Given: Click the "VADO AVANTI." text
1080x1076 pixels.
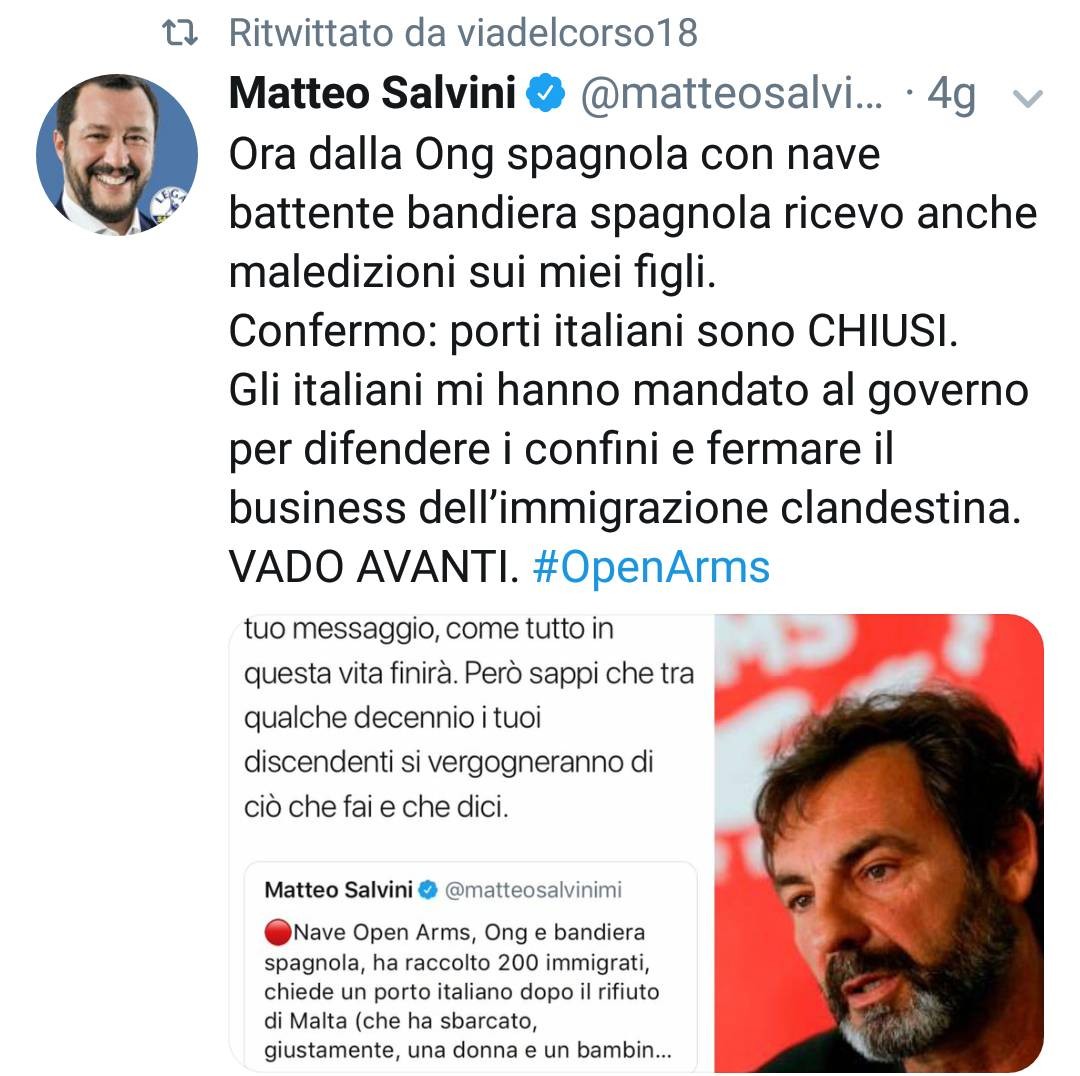Looking at the screenshot, I should pyautogui.click(x=372, y=567).
